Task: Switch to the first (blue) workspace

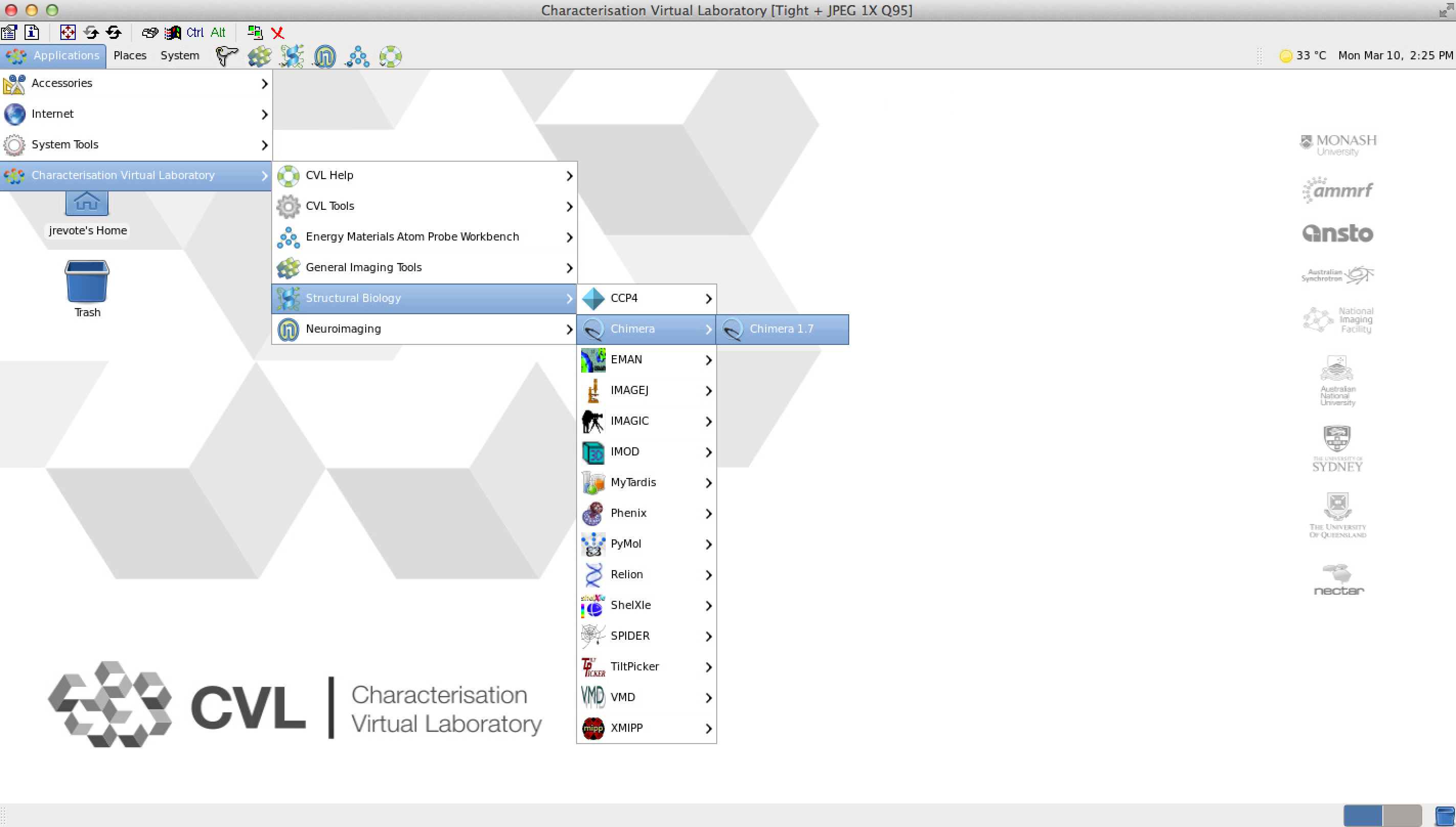Action: point(1363,816)
